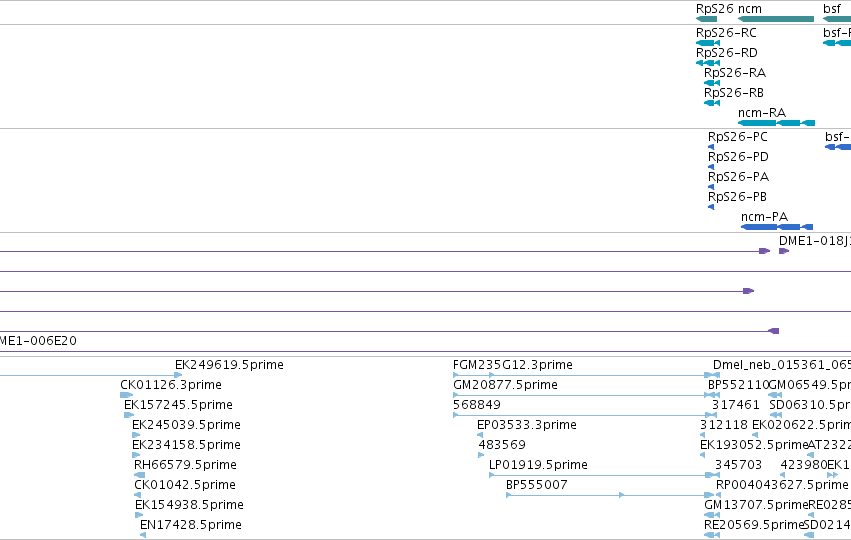Select the RpS26 gene label
The width and height of the screenshot is (851, 540).
714,9
